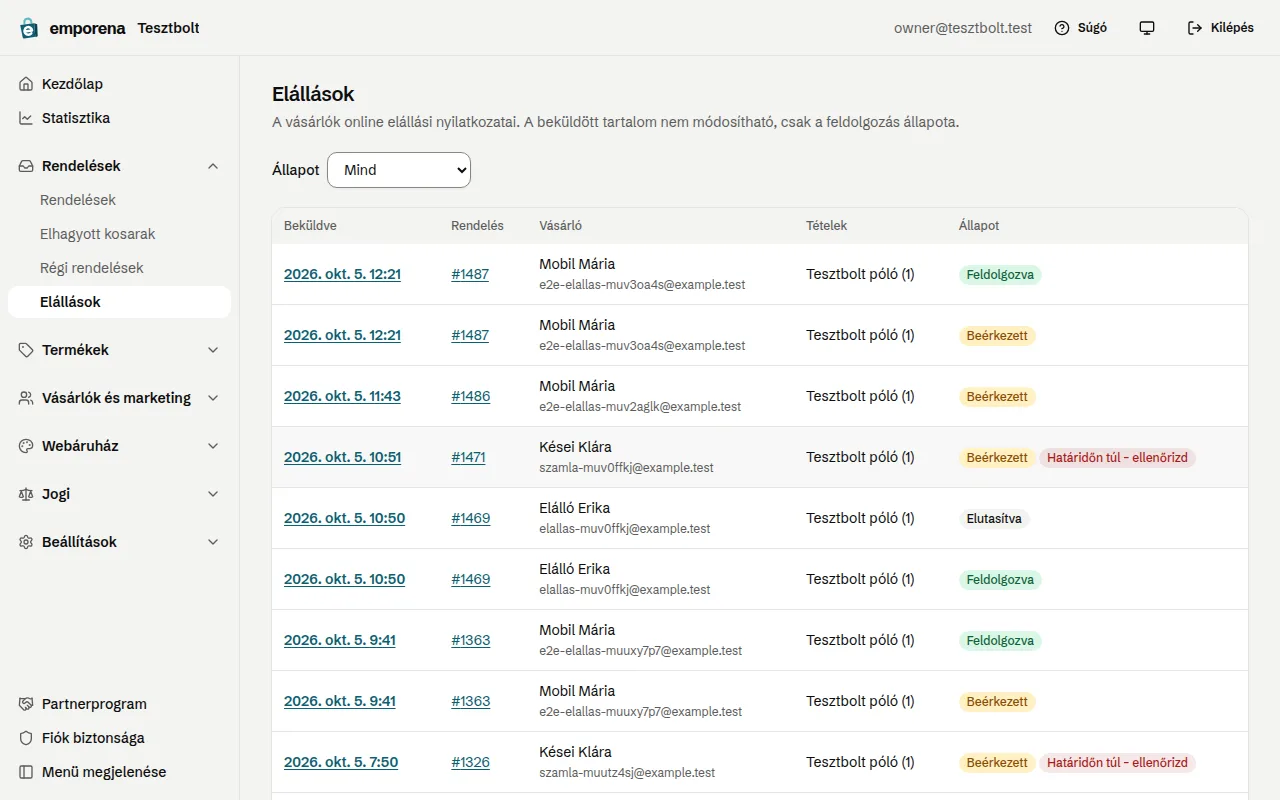The image size is (1280, 800).
Task: Click the Jogi scales icon
Action: tap(26, 494)
